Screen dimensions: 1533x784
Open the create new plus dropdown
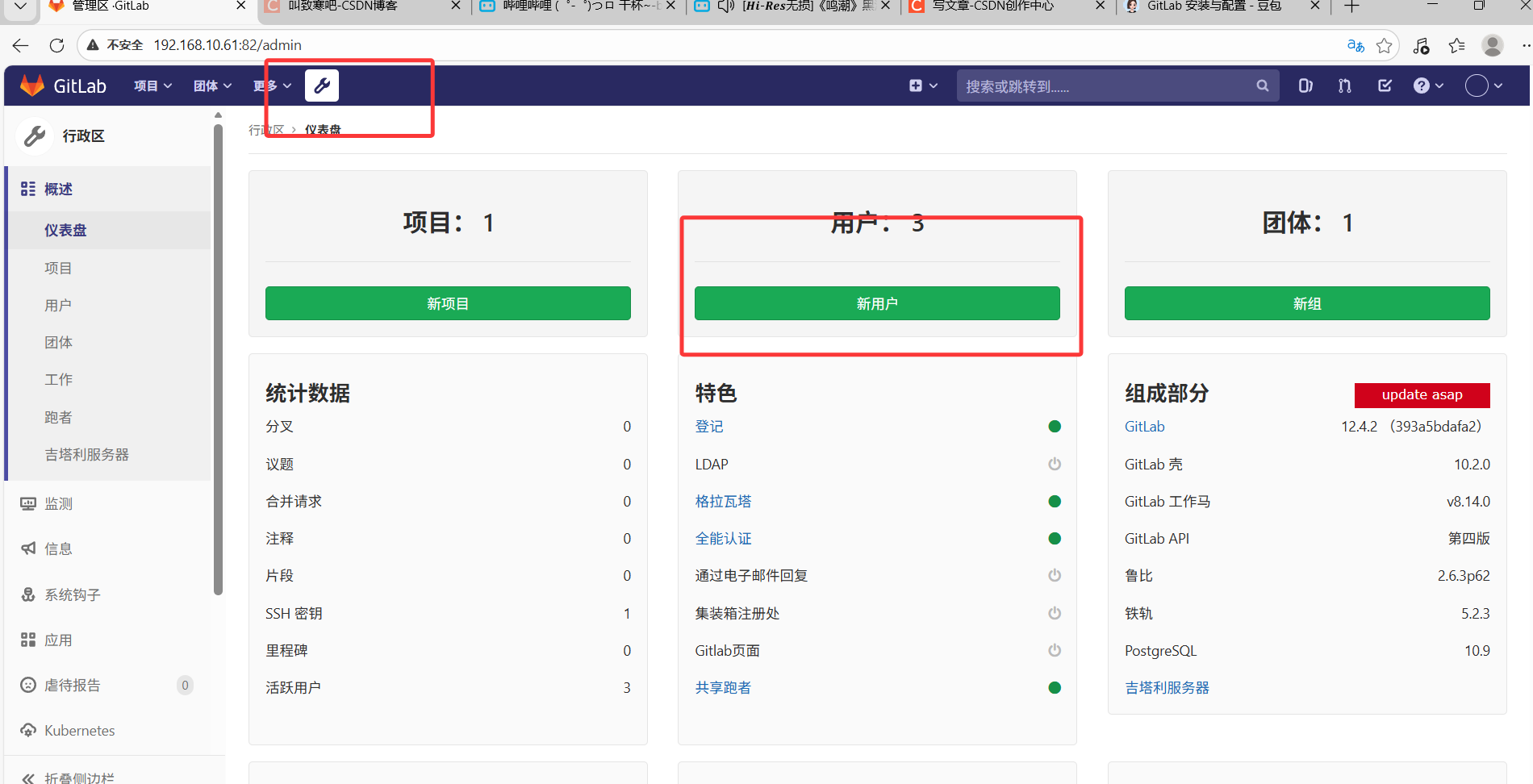point(923,85)
